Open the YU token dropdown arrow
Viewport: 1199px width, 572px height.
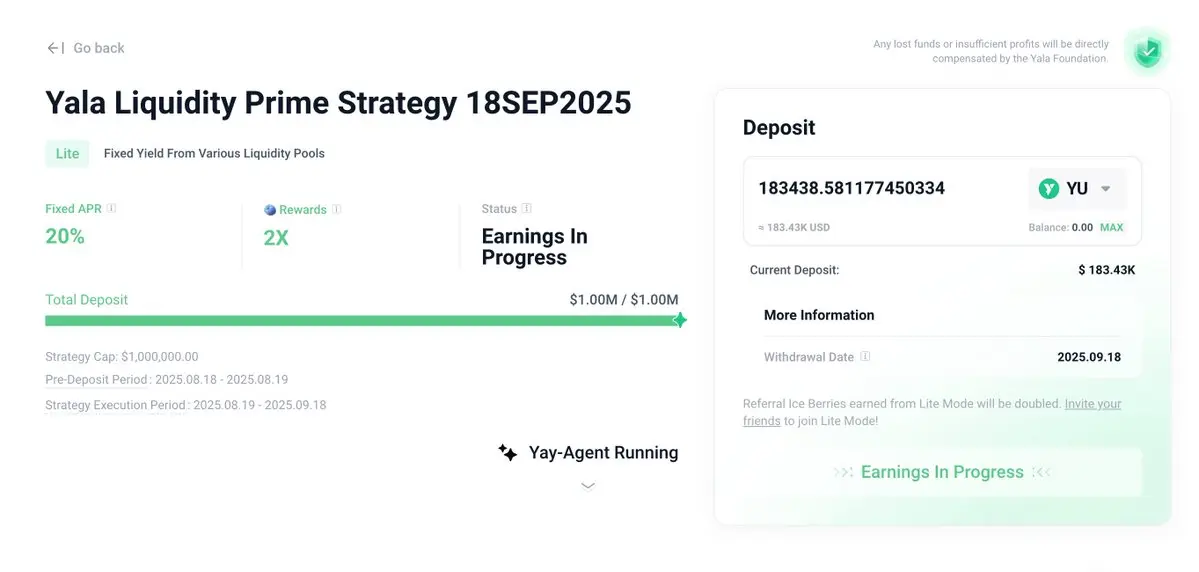[x=1105, y=189]
